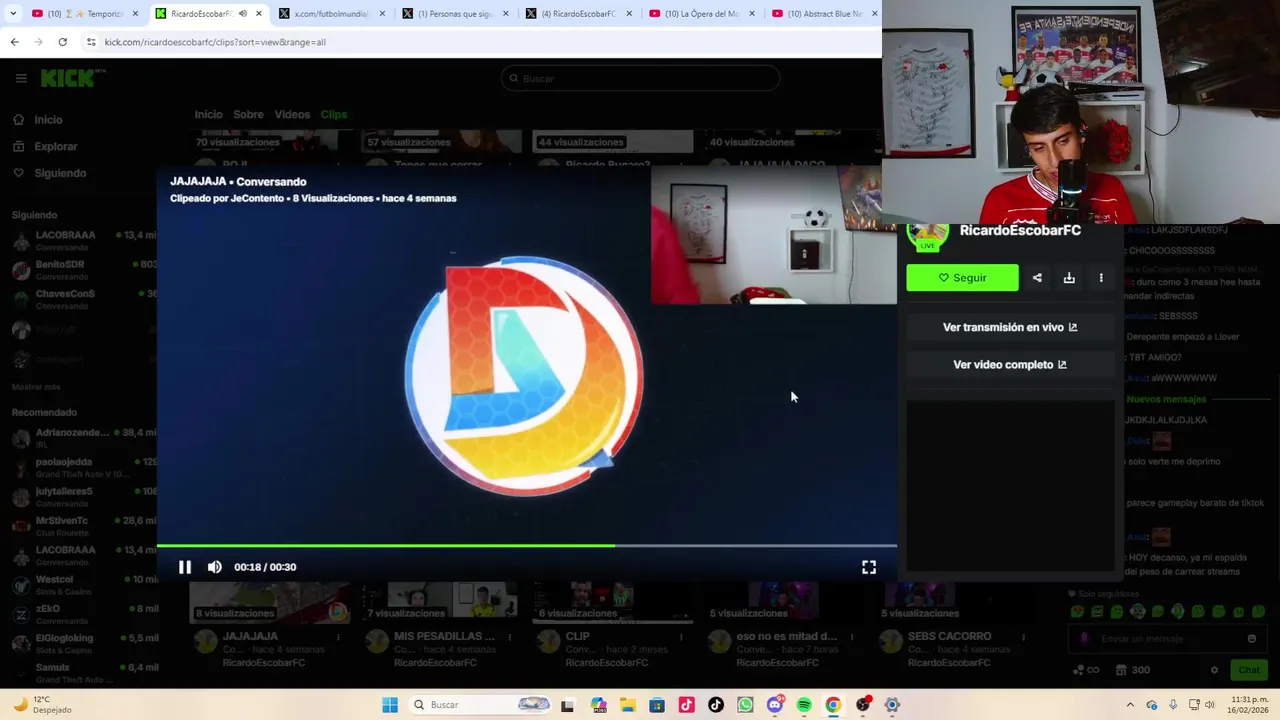Open options for the JAJAJAJA clip card
Image resolution: width=1280 pixels, height=720 pixels.
point(338,636)
